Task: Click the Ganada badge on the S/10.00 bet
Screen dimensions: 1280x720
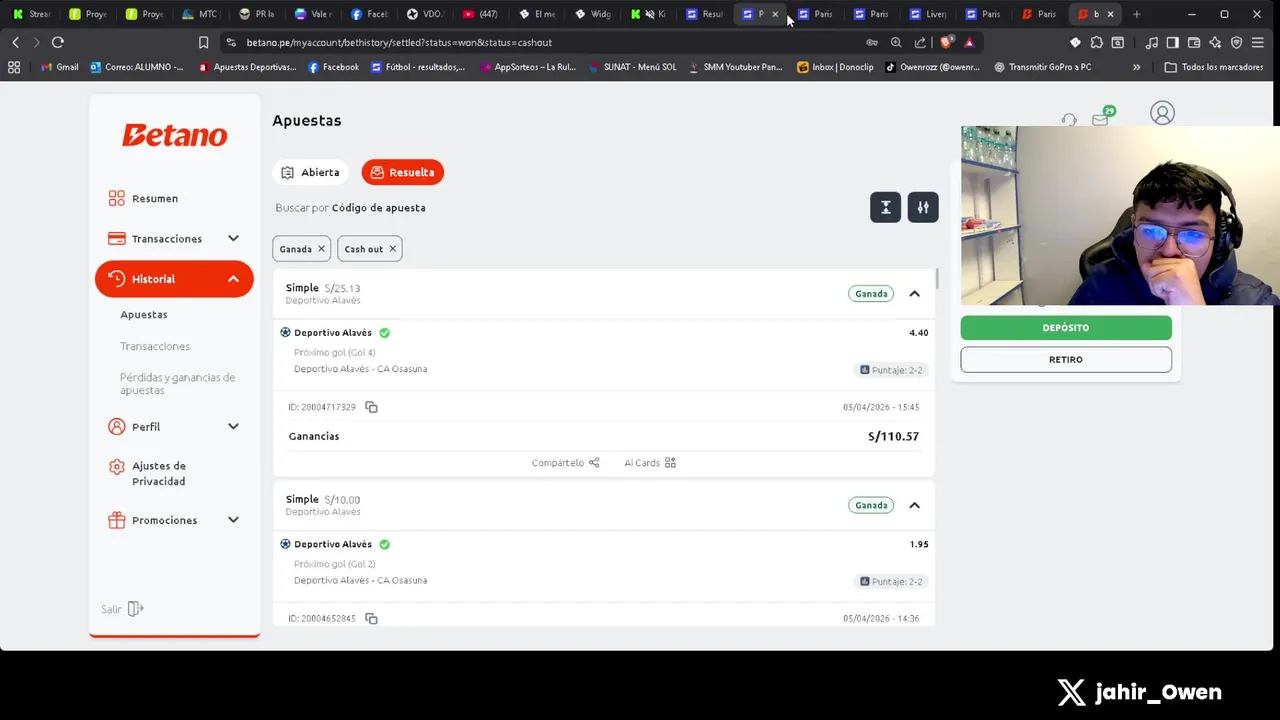Action: coord(871,505)
